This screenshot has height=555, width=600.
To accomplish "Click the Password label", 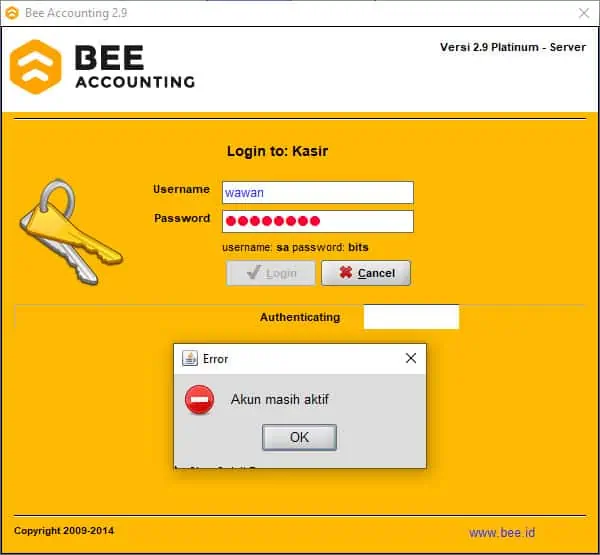I will click(182, 218).
